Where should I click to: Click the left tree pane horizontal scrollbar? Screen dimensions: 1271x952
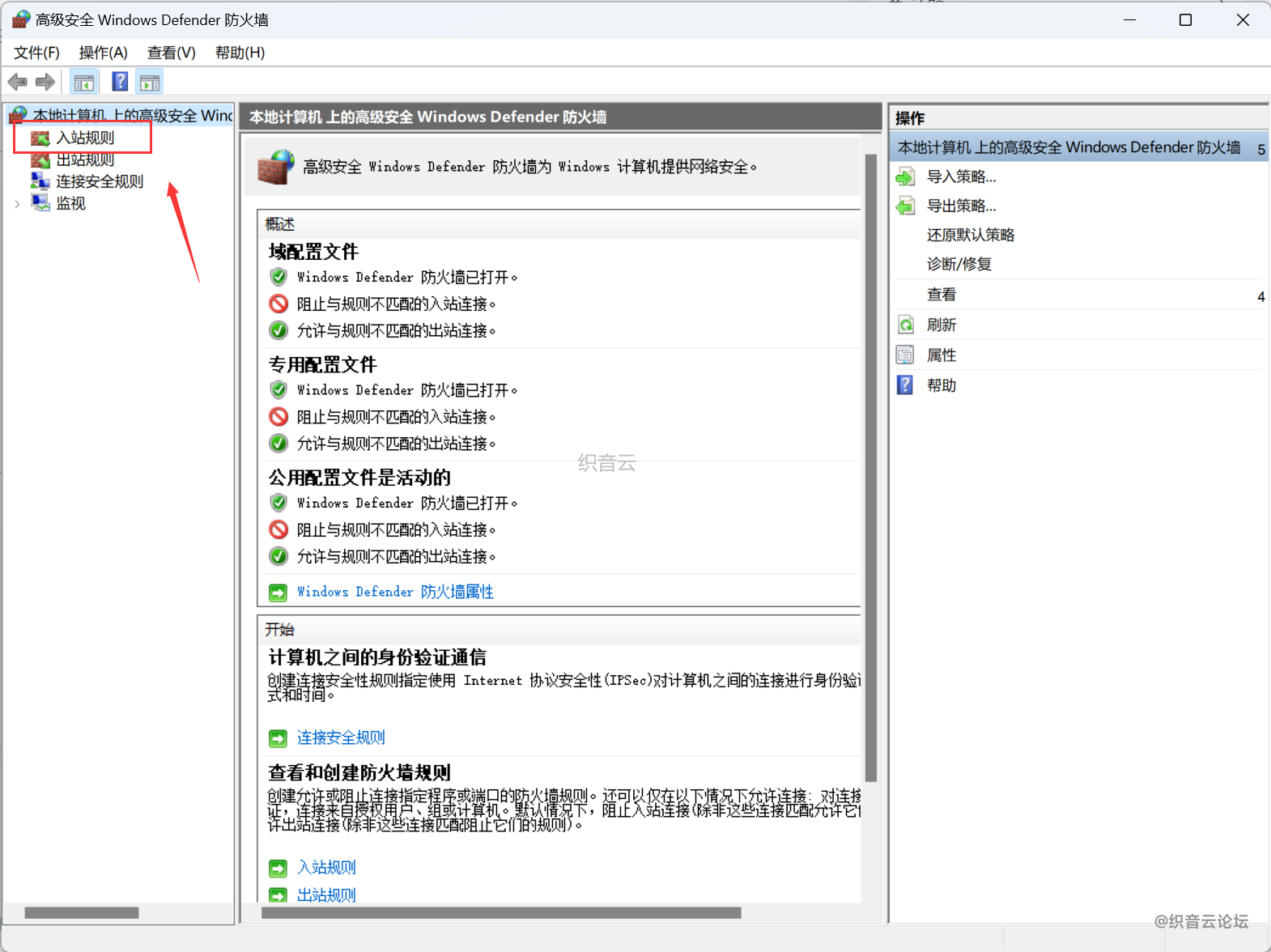[82, 913]
